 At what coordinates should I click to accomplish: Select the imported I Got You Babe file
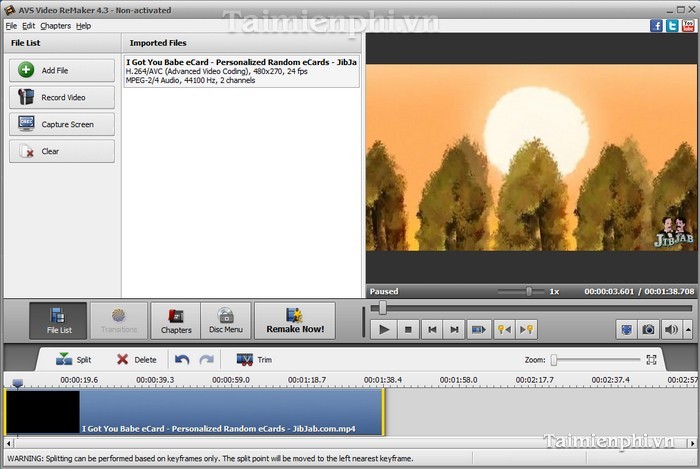pyautogui.click(x=242, y=71)
